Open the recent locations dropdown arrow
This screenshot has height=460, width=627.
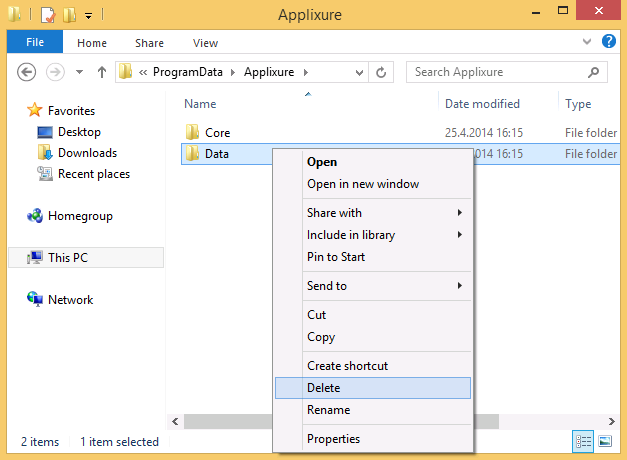coord(80,72)
